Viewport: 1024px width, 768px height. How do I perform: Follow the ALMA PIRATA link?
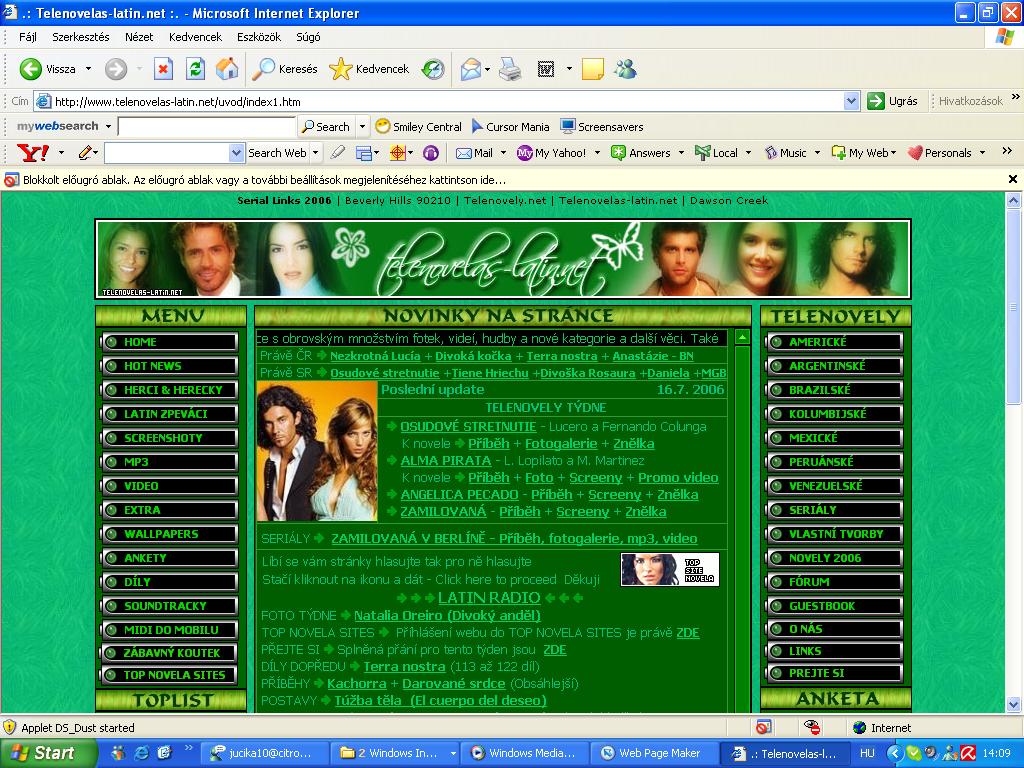point(445,460)
